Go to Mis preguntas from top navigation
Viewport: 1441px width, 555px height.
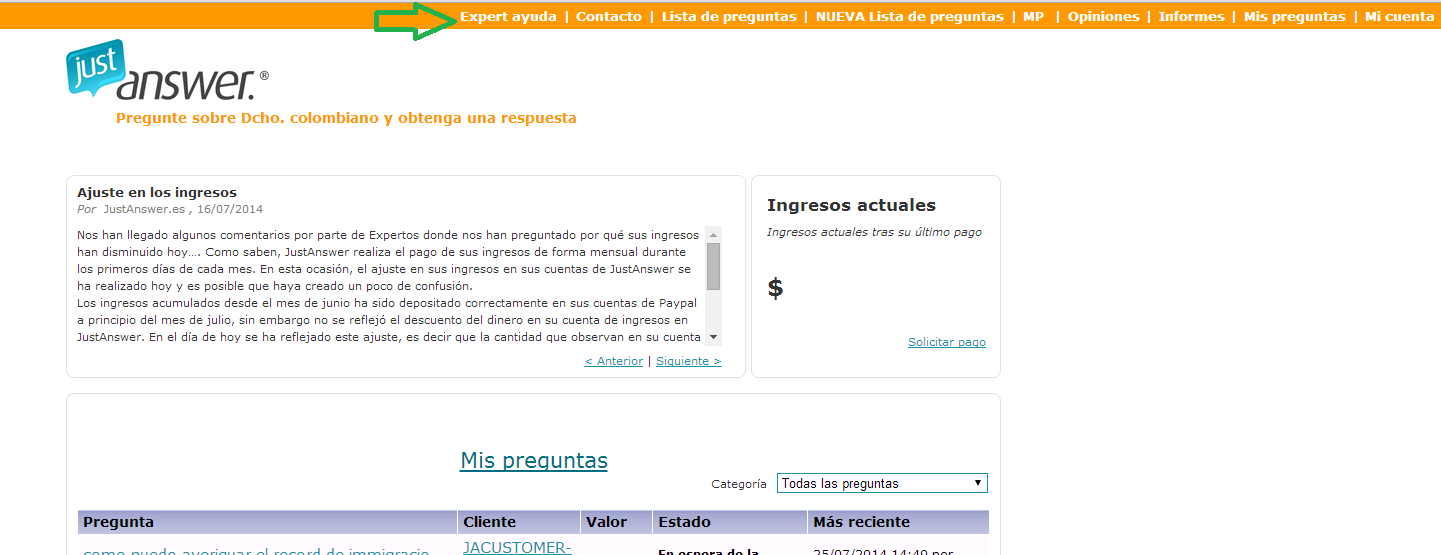(x=1294, y=17)
